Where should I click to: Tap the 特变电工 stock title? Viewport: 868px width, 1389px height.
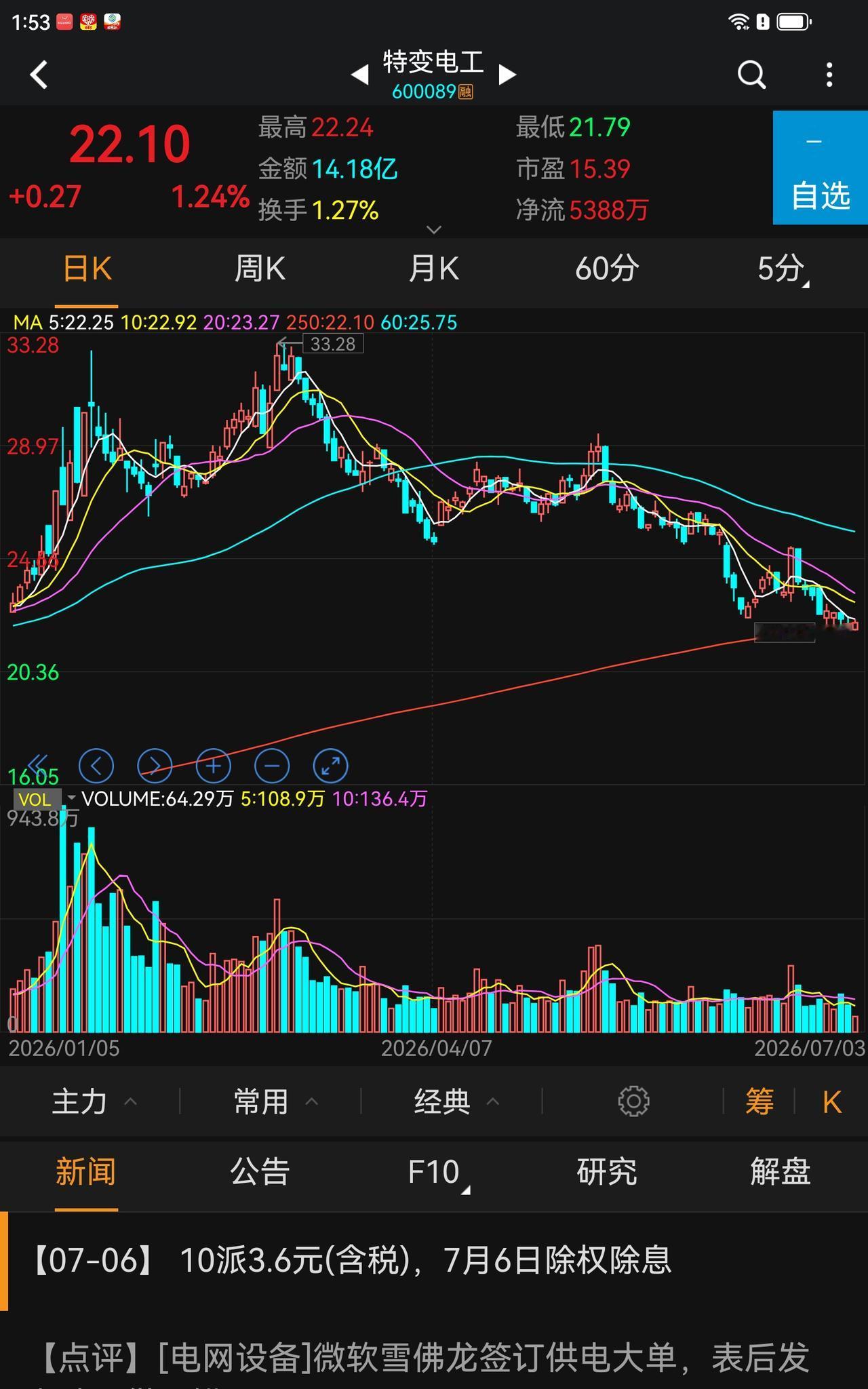coord(434,62)
